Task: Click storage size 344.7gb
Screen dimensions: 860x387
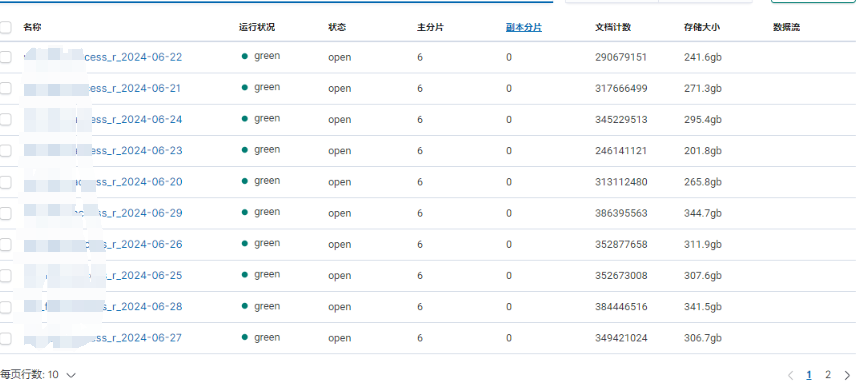Action: (703, 213)
